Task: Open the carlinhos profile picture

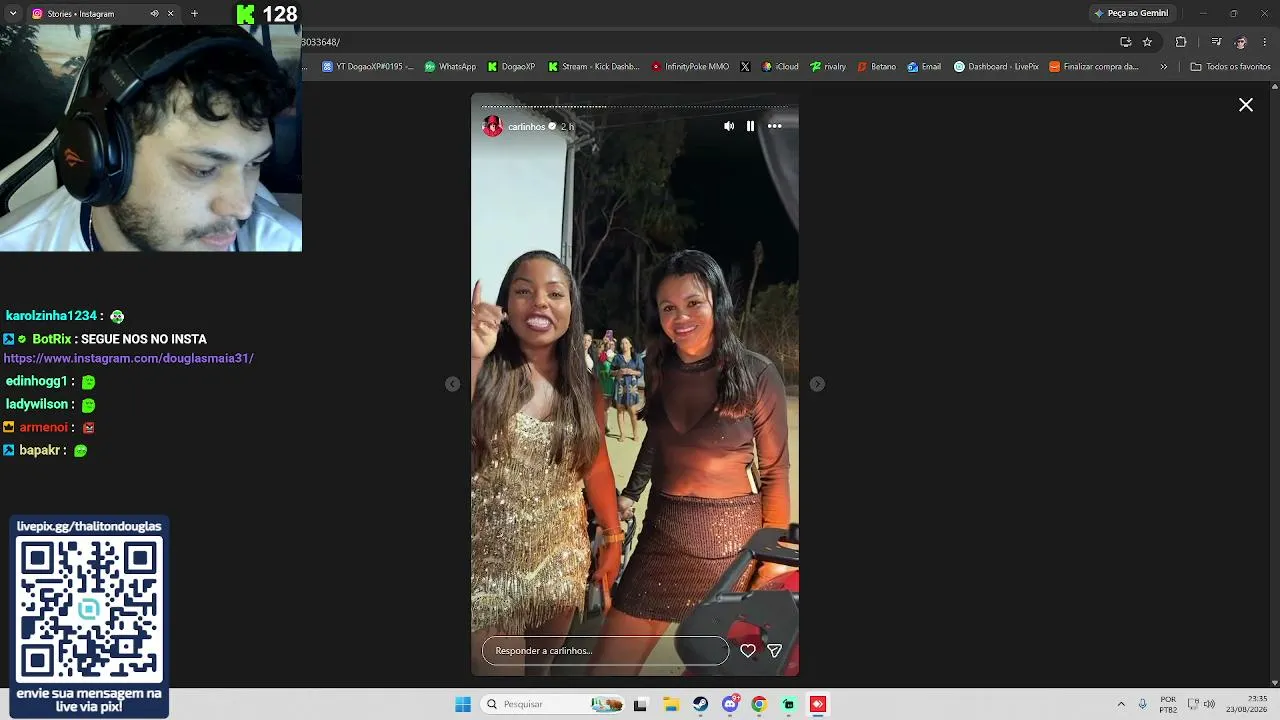Action: coord(493,126)
